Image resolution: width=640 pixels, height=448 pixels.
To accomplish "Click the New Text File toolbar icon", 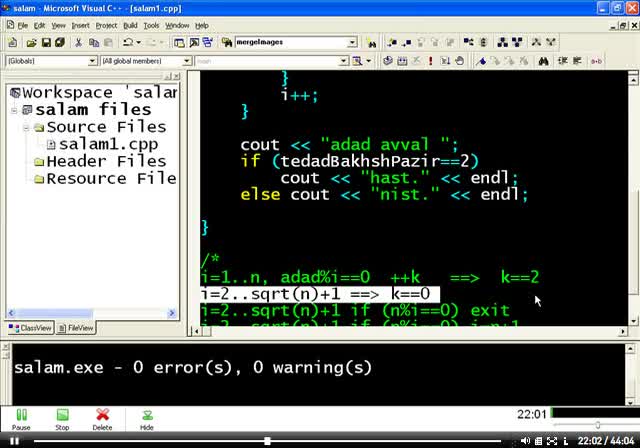I will coord(12,42).
